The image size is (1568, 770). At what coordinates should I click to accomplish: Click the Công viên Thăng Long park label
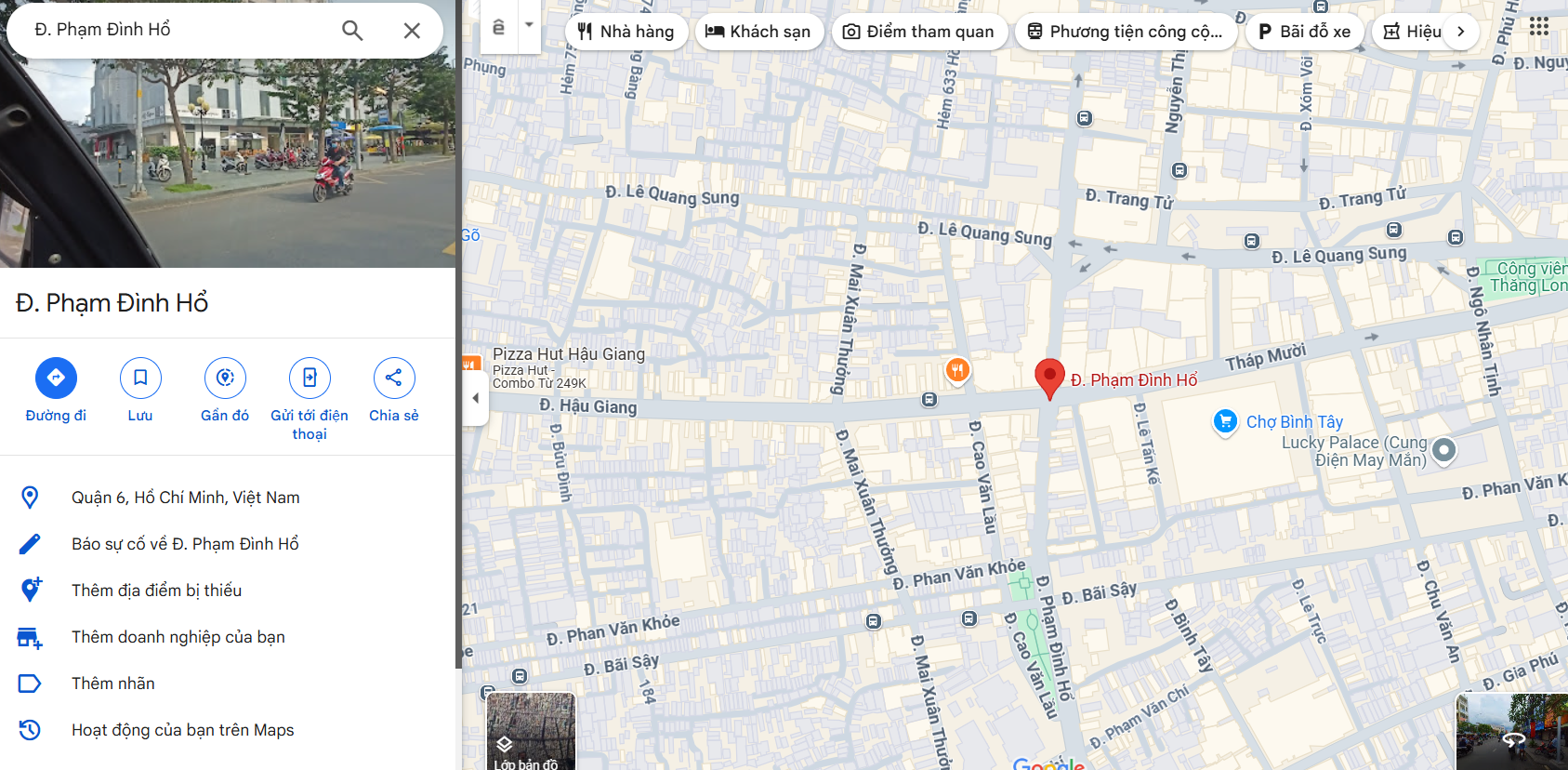point(1529,277)
